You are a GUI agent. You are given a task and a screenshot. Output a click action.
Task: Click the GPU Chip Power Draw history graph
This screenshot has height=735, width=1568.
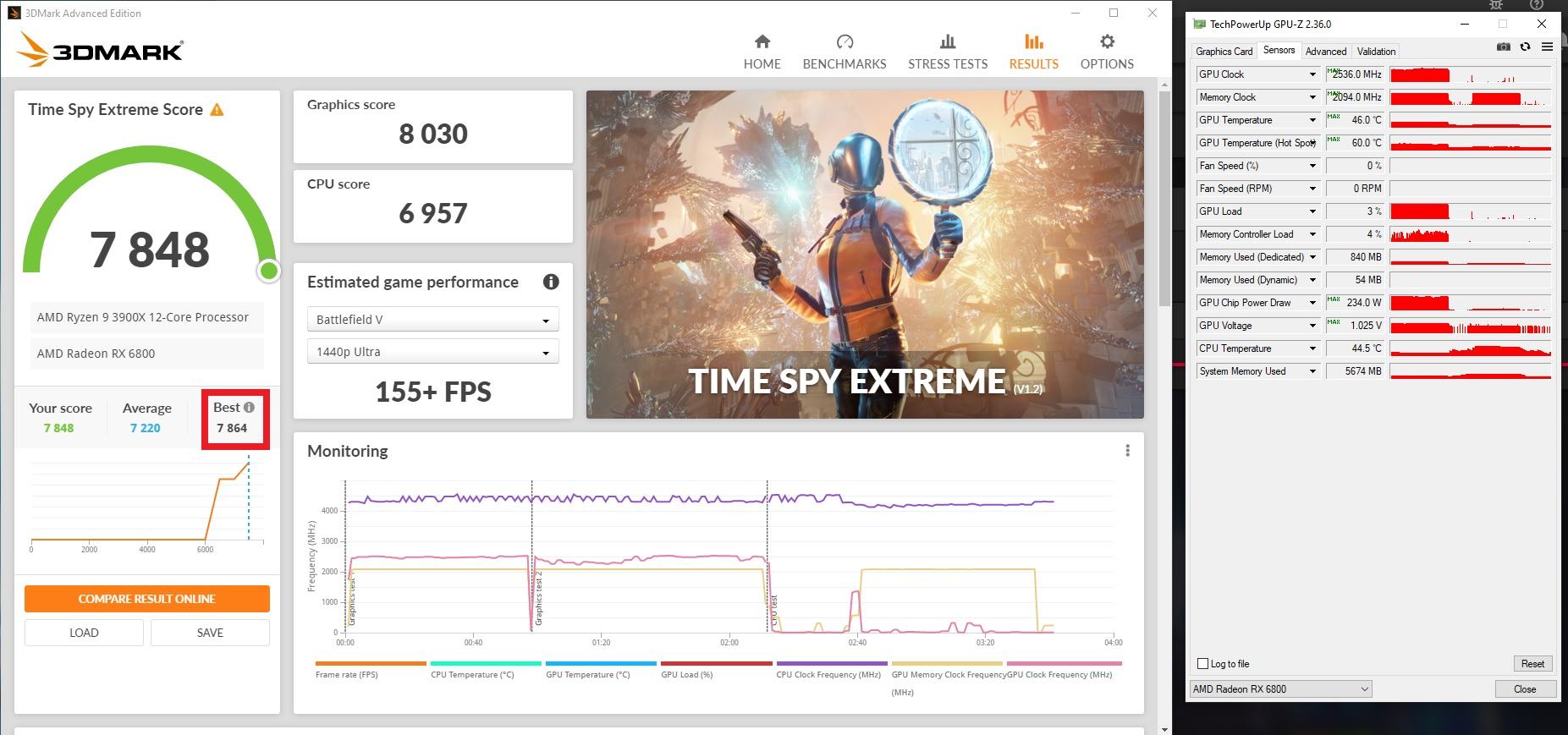tap(1470, 303)
